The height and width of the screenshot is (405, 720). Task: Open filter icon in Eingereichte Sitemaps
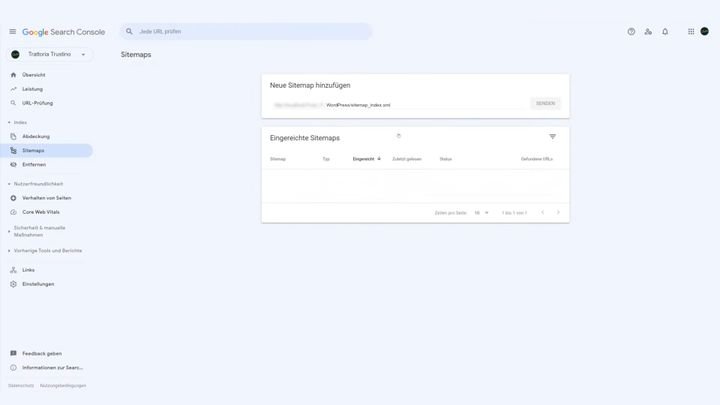[x=552, y=137]
